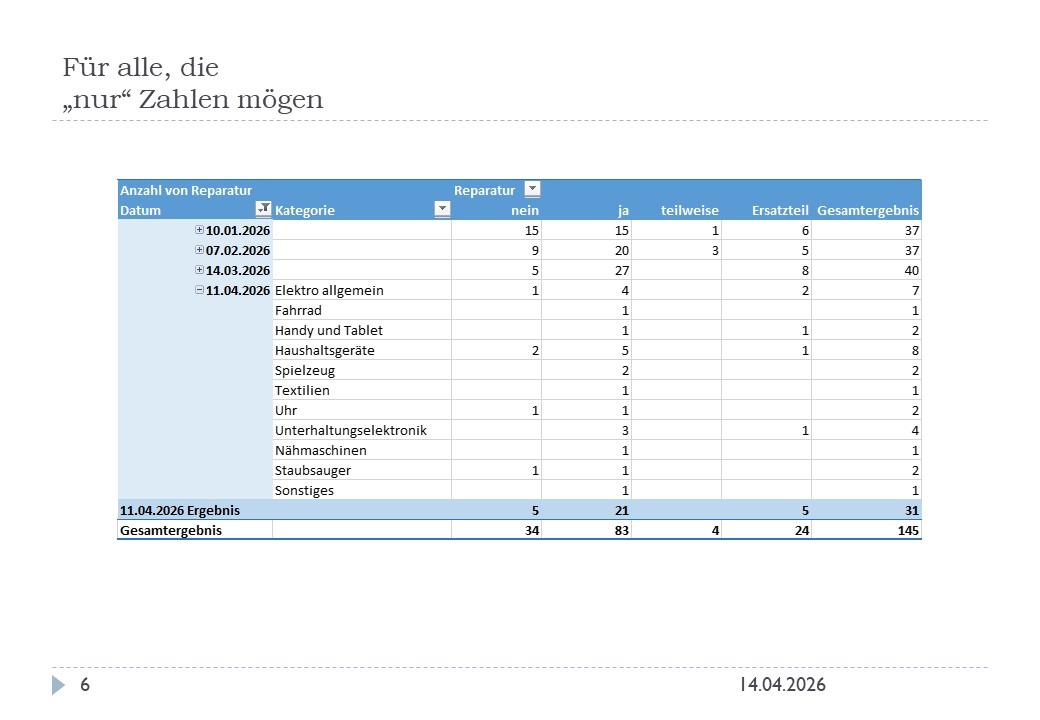The image size is (1040, 720).
Task: Click the slide title text
Action: pos(192,84)
